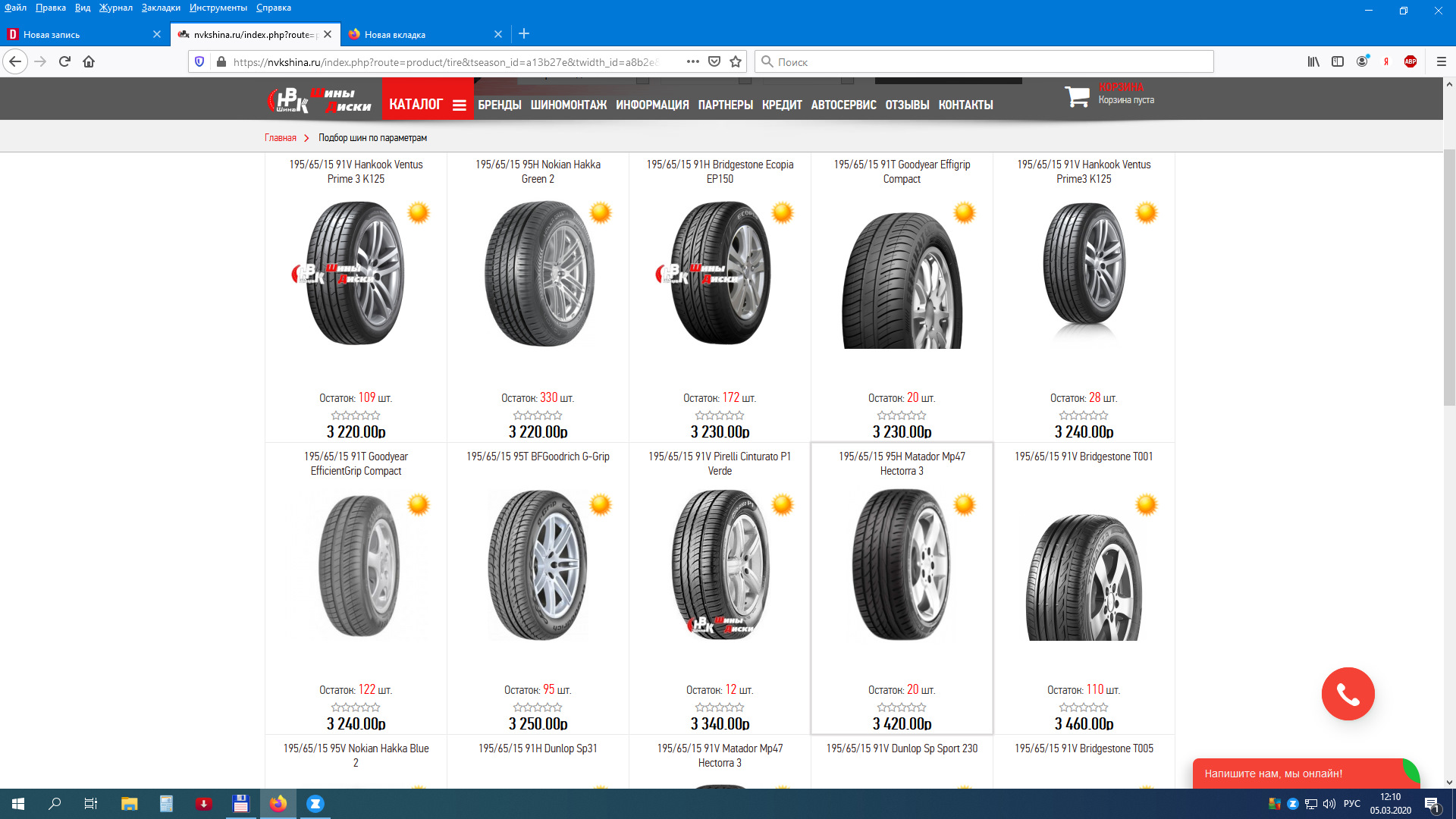Bookmark this page with the star icon
Viewport: 1456px width, 819px height.
pos(736,61)
